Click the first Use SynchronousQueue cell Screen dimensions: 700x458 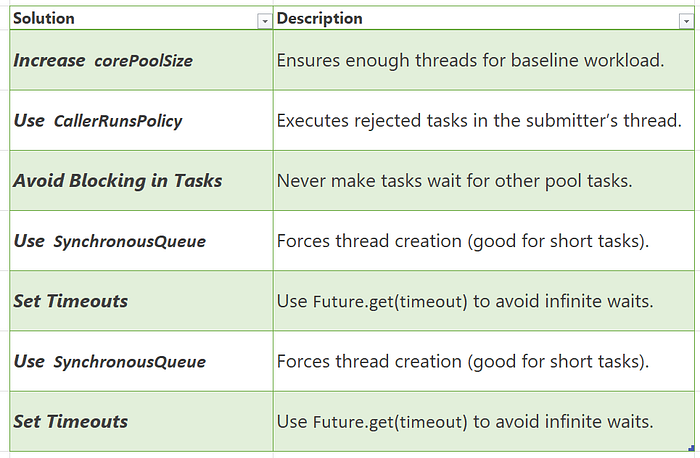click(141, 241)
